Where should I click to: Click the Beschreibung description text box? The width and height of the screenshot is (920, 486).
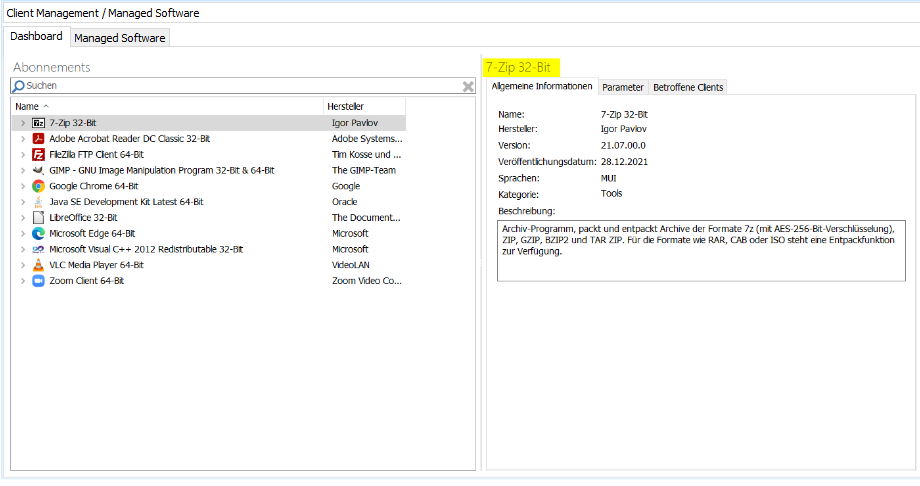[x=700, y=250]
